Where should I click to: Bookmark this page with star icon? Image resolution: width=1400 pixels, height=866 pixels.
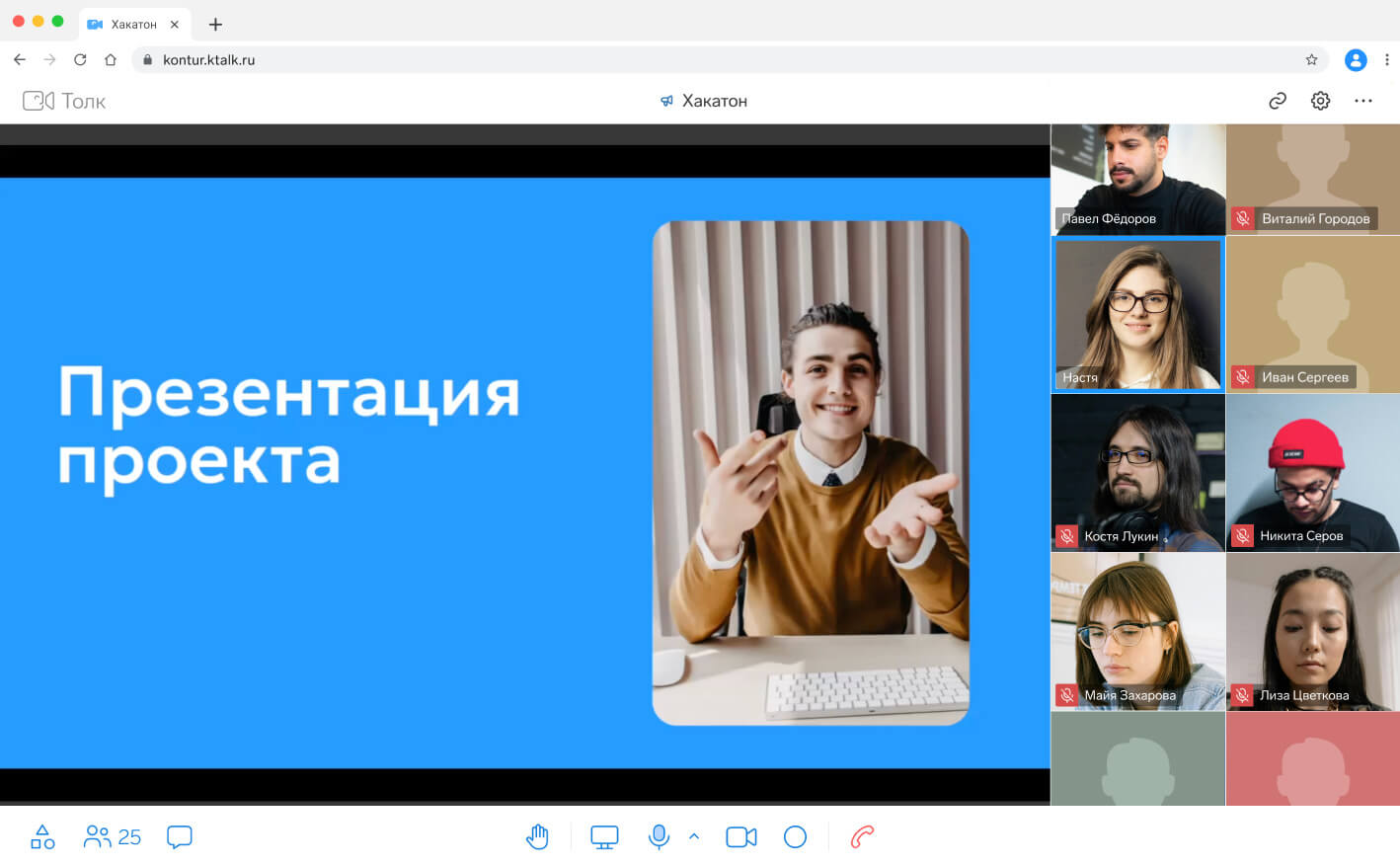coord(1311,60)
